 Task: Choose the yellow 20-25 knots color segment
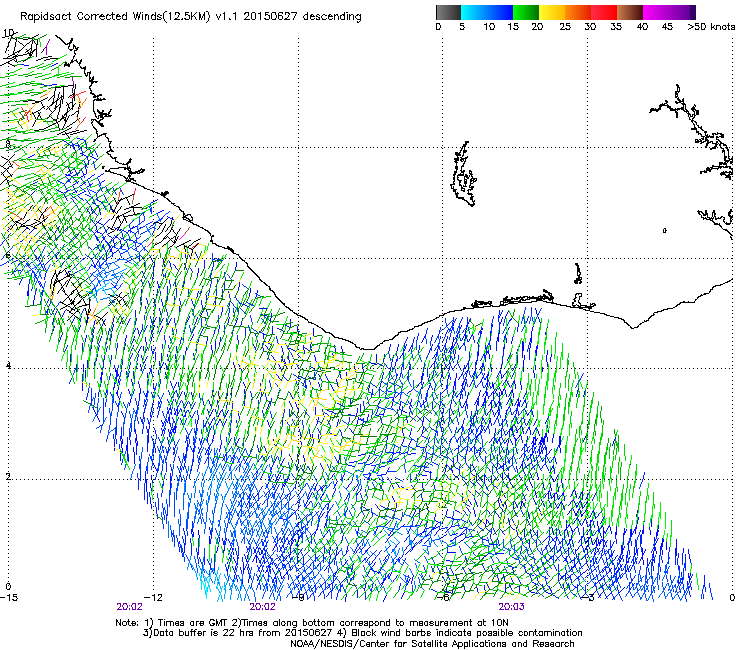click(552, 12)
